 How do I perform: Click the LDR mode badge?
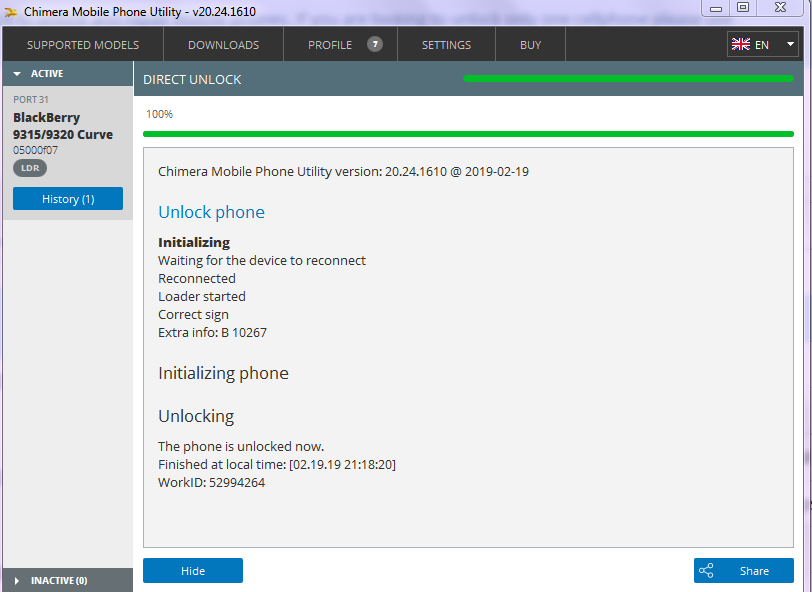(x=30, y=168)
